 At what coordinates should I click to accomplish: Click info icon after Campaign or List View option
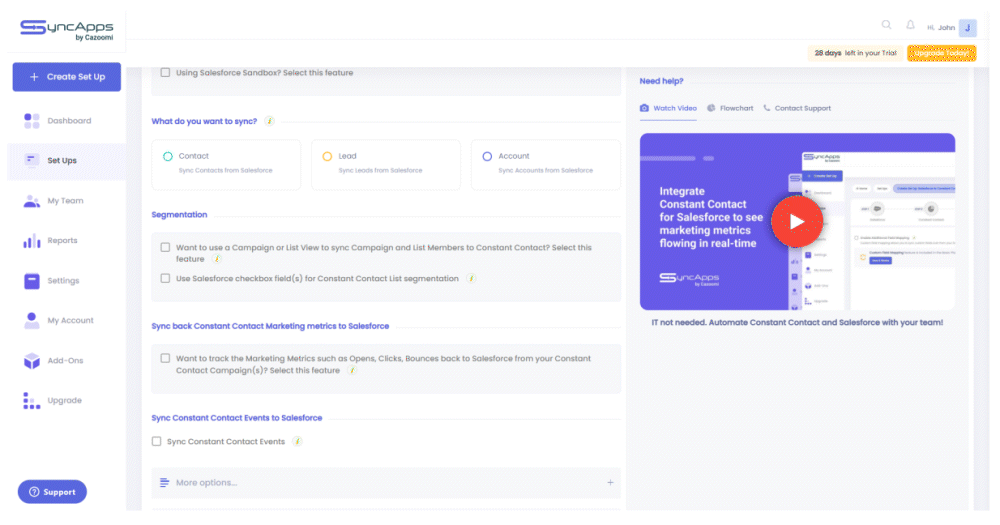(217, 259)
